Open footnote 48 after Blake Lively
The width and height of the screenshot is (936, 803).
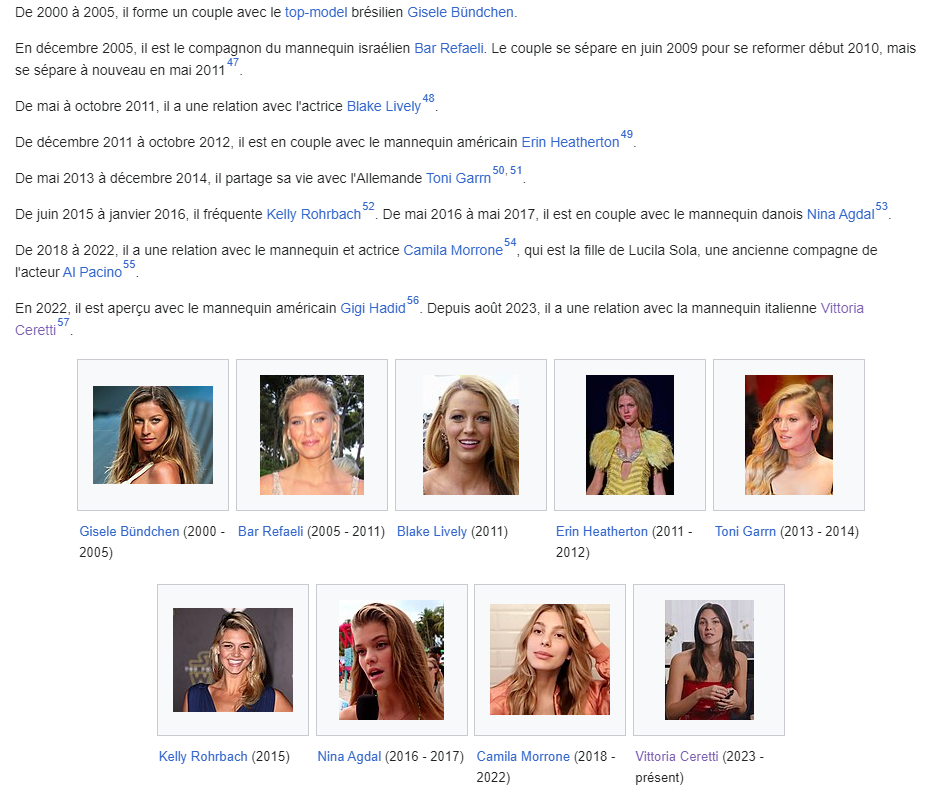tap(428, 99)
